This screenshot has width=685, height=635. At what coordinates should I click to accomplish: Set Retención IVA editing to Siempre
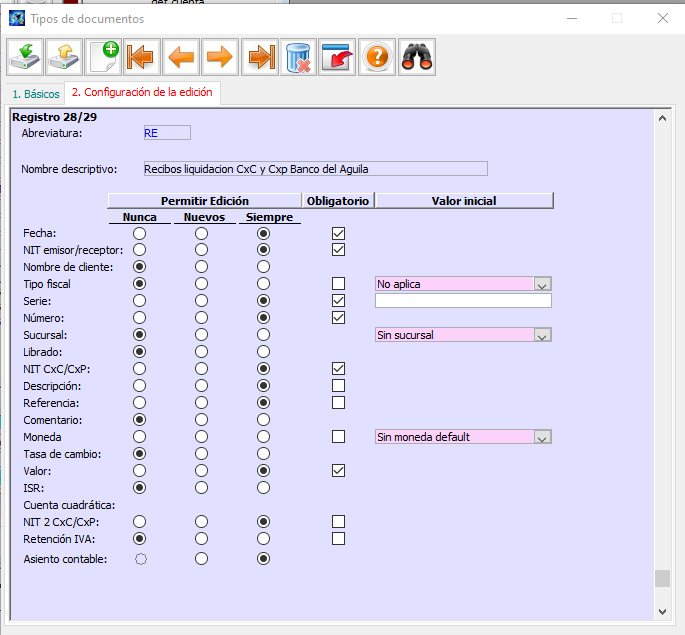coord(263,539)
